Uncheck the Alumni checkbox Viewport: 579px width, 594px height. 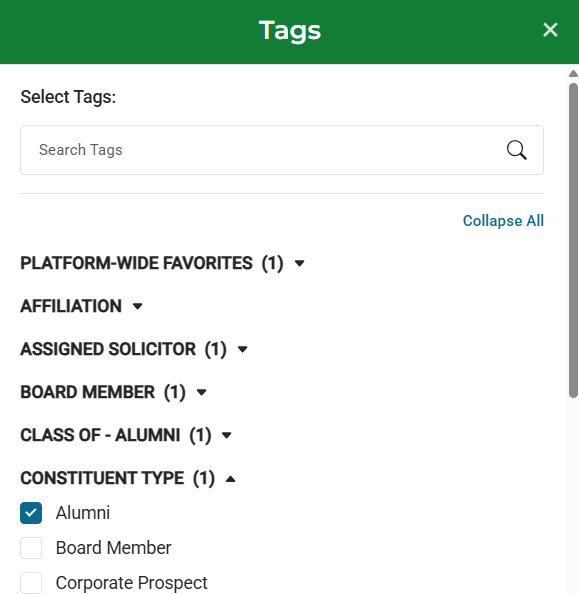pyautogui.click(x=31, y=513)
